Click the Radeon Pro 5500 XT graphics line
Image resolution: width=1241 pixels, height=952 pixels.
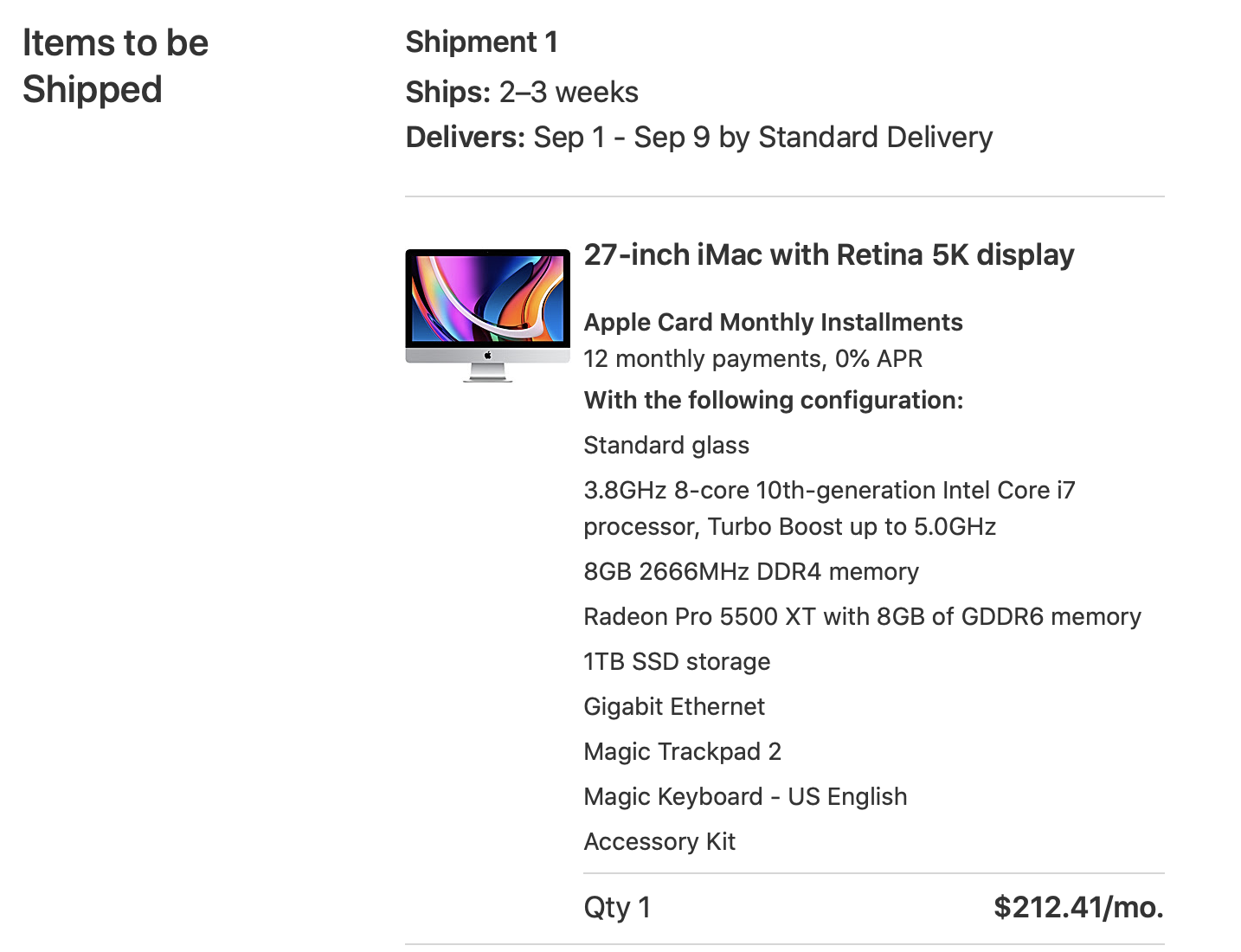[x=862, y=617]
